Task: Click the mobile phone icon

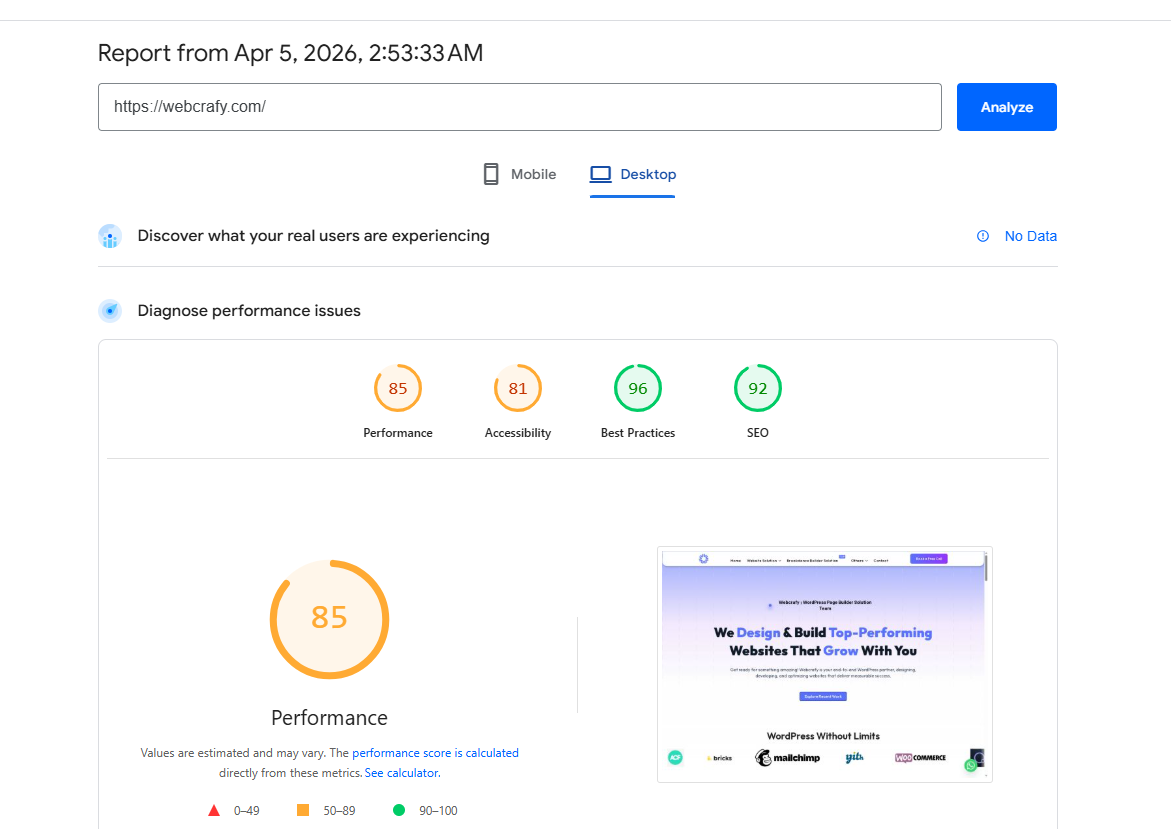Action: click(491, 174)
